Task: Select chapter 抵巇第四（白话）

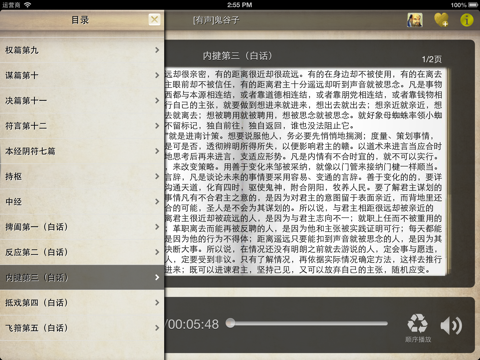Action: 82,303
